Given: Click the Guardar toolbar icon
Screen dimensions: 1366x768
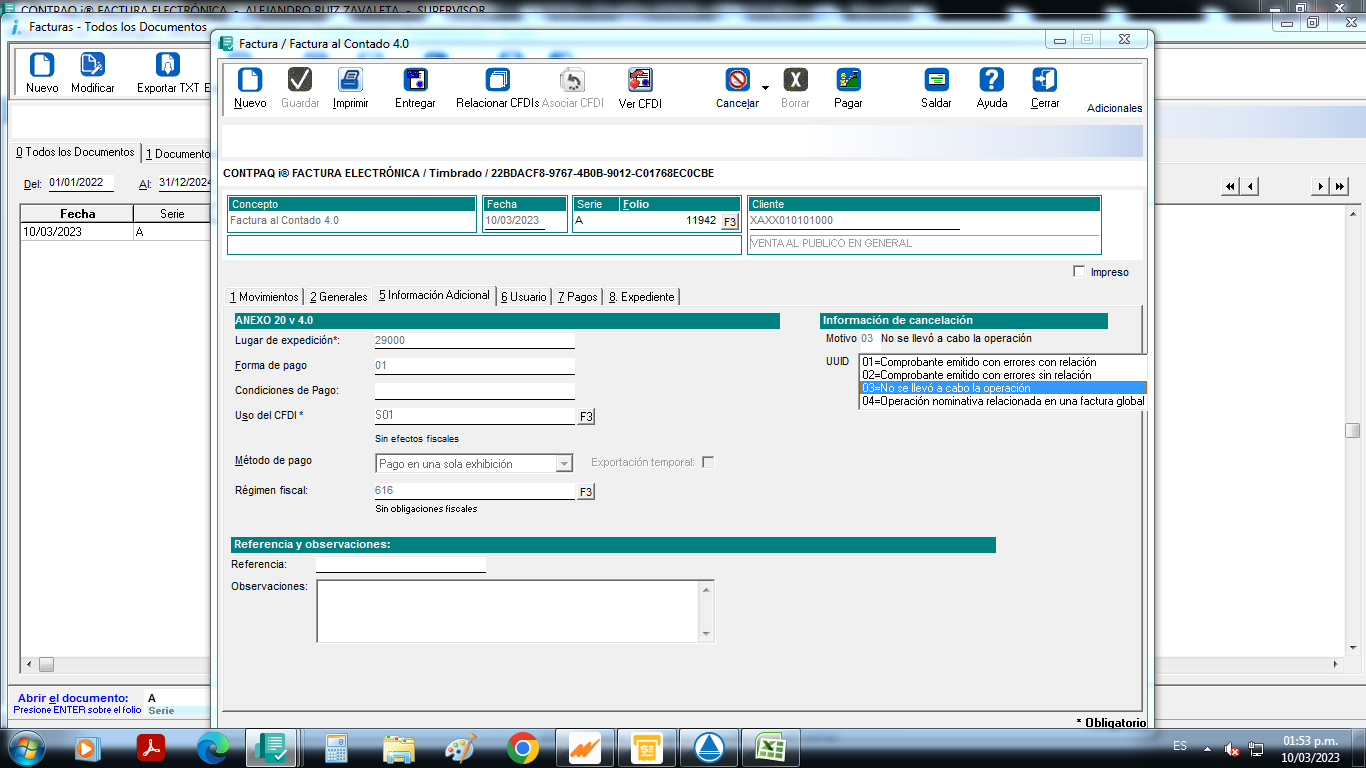Looking at the screenshot, I should (299, 80).
